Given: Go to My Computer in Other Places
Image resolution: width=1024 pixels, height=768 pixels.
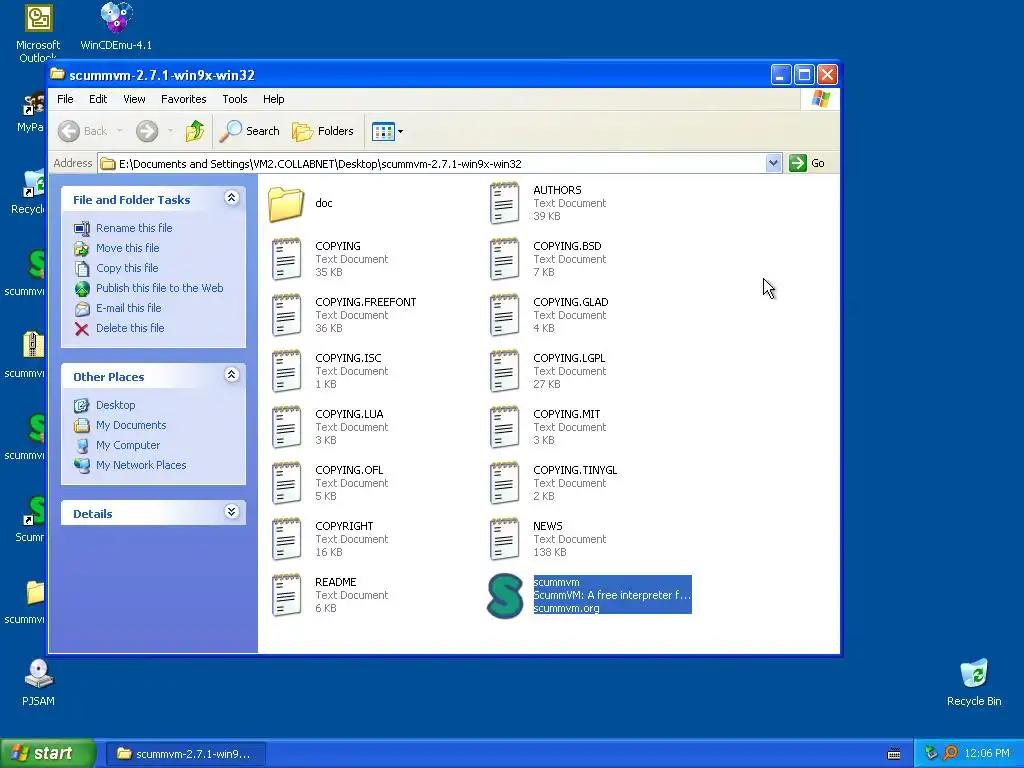Looking at the screenshot, I should click(127, 445).
